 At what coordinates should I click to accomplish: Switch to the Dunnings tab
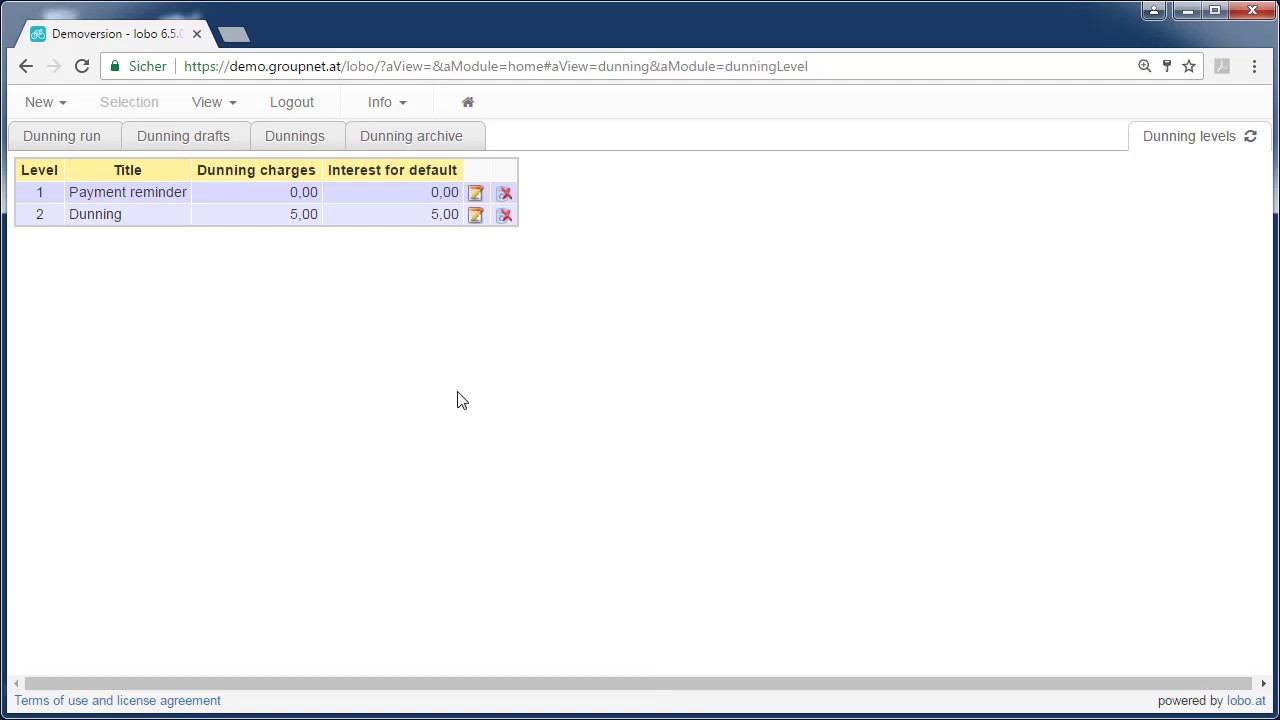point(295,136)
